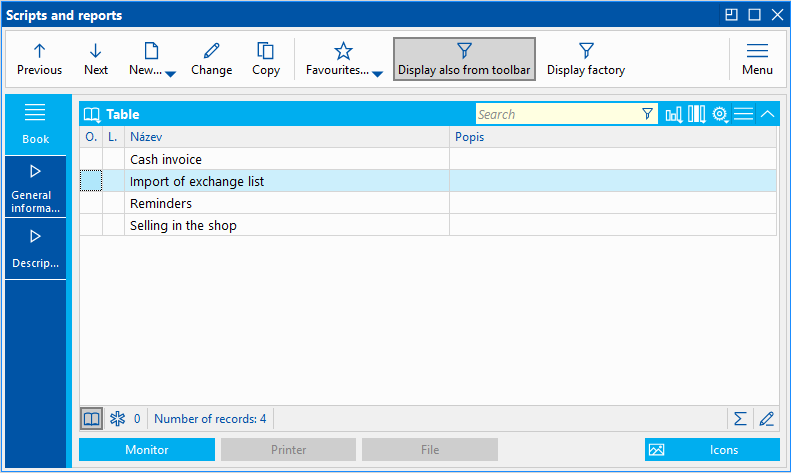Click the window dock layout icon in title bar
Viewport: 791px width, 473px height.
point(731,15)
